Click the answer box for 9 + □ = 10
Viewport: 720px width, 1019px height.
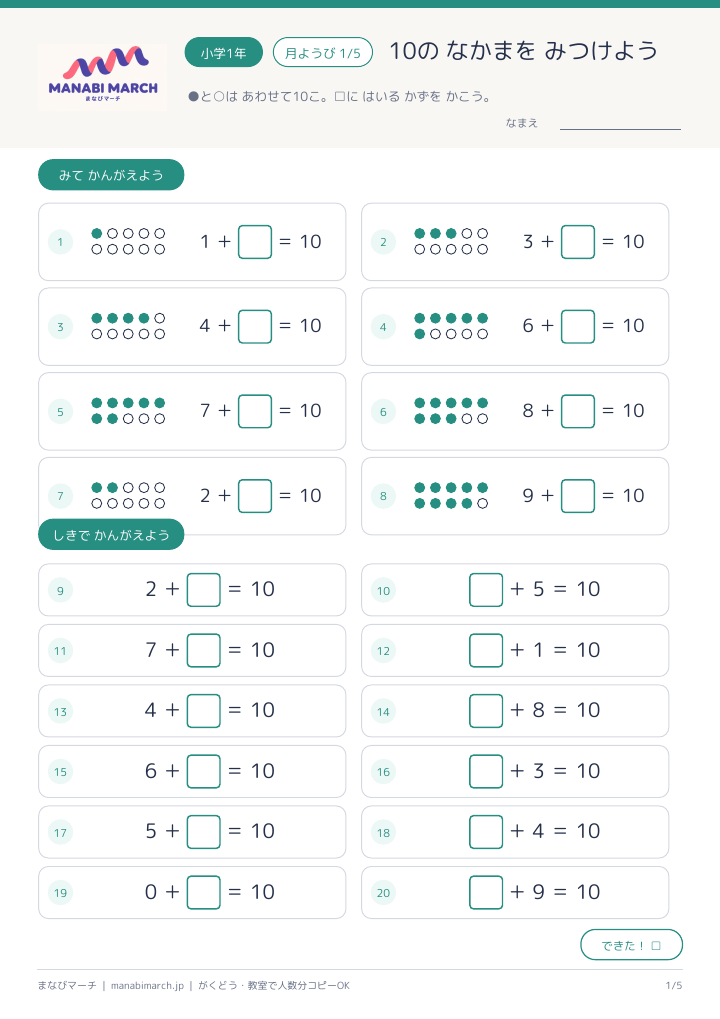click(578, 496)
